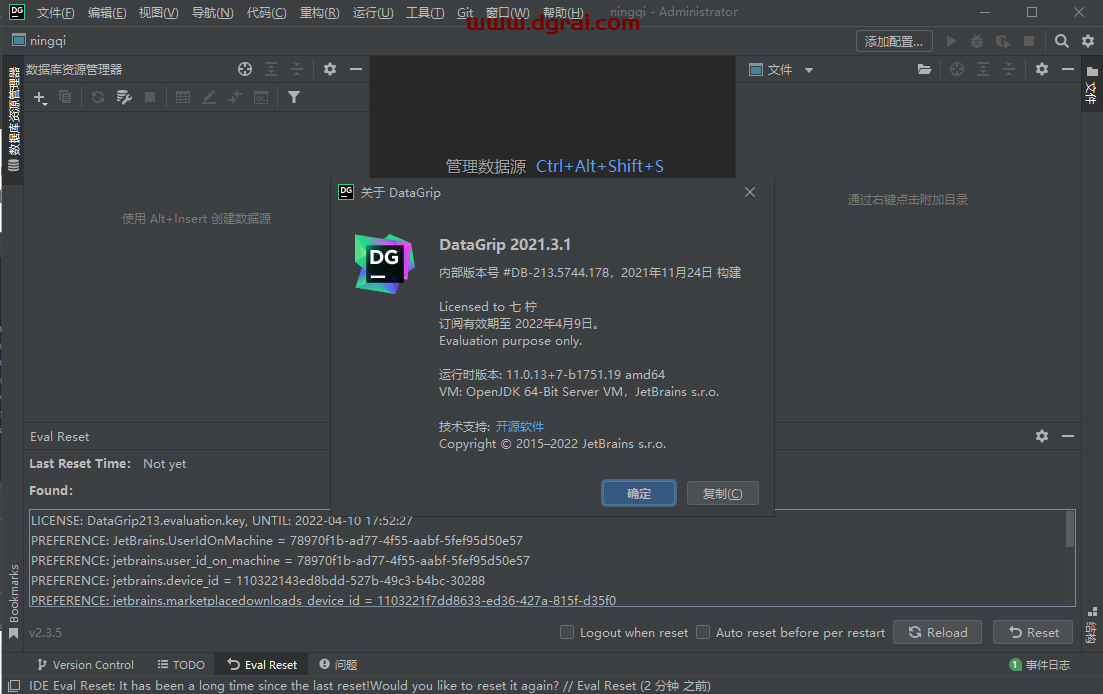This screenshot has height=694, width=1103.
Task: Add a new data source with plus icon
Action: click(x=40, y=98)
